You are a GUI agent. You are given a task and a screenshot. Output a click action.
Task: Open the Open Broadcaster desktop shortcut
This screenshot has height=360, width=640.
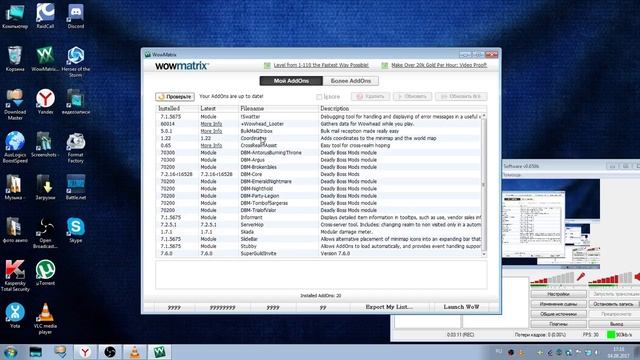pyautogui.click(x=45, y=233)
